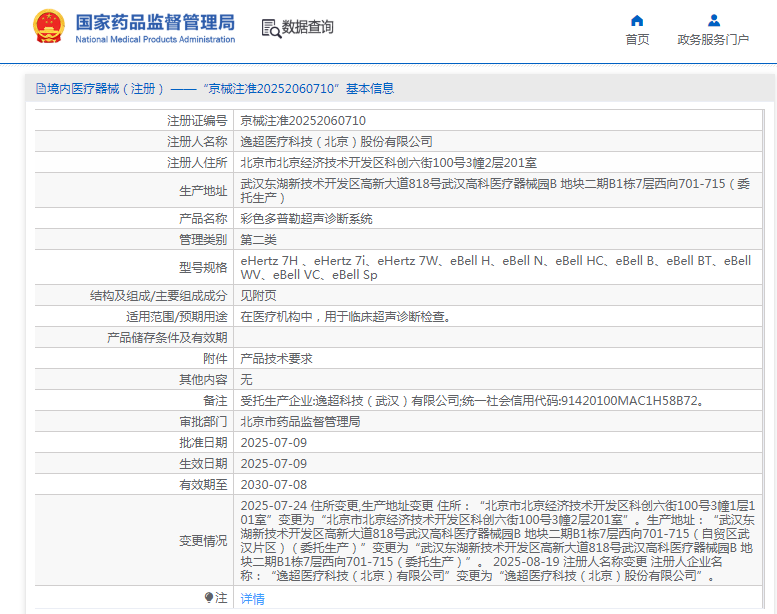Click the national emblem logo icon
Image resolution: width=777 pixels, height=614 pixels.
[x=46, y=26]
